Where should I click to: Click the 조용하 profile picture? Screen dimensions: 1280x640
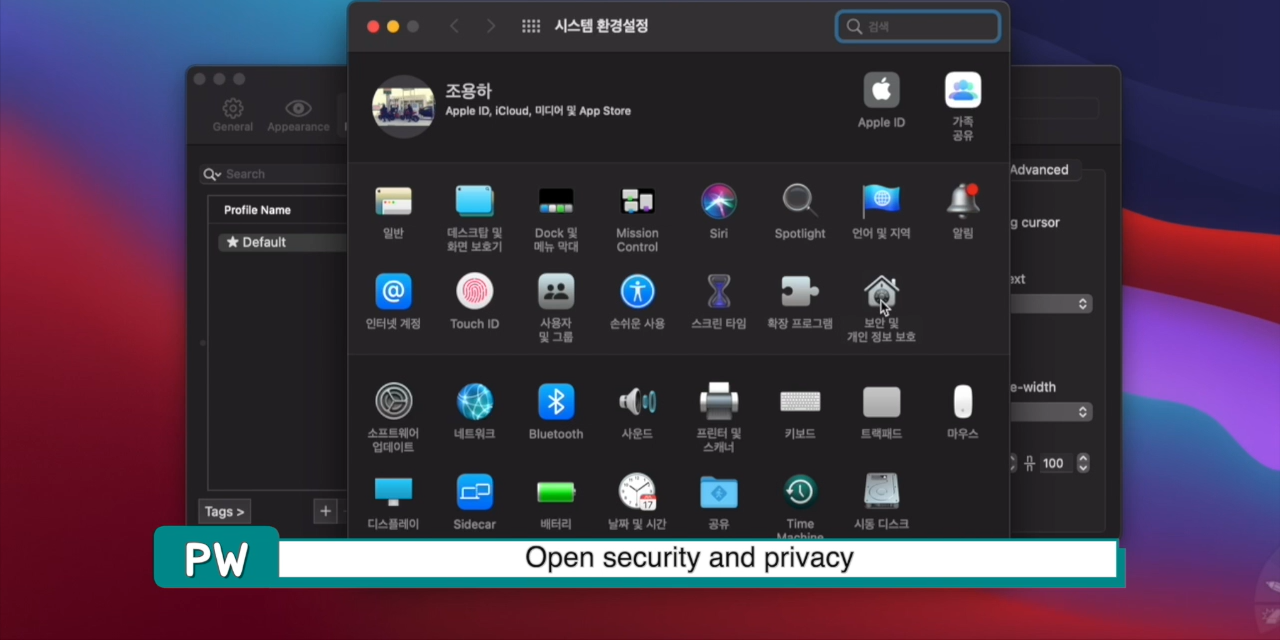403,106
